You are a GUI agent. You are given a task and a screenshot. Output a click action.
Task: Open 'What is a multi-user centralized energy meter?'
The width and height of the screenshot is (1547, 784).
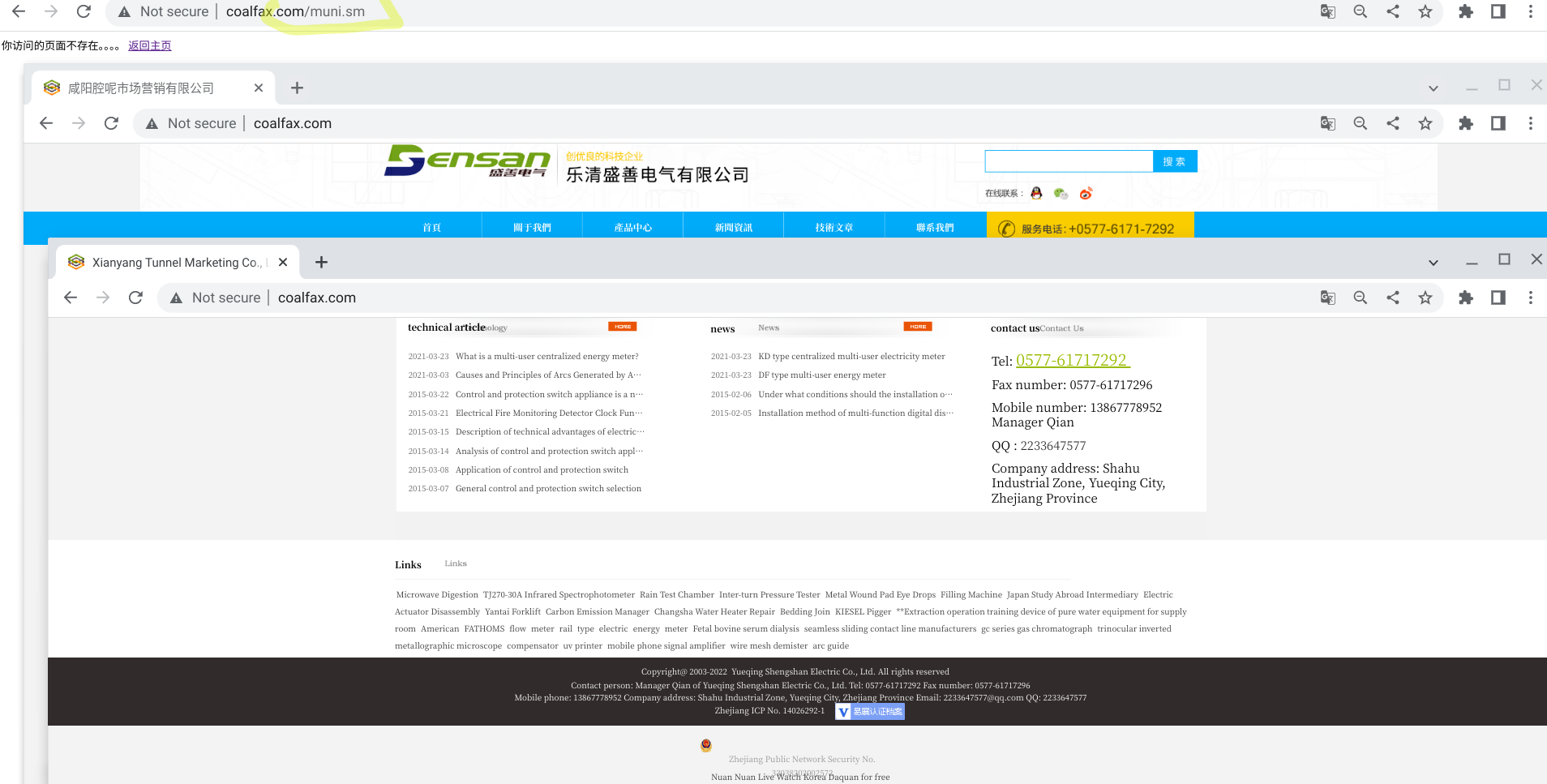[x=547, y=356]
